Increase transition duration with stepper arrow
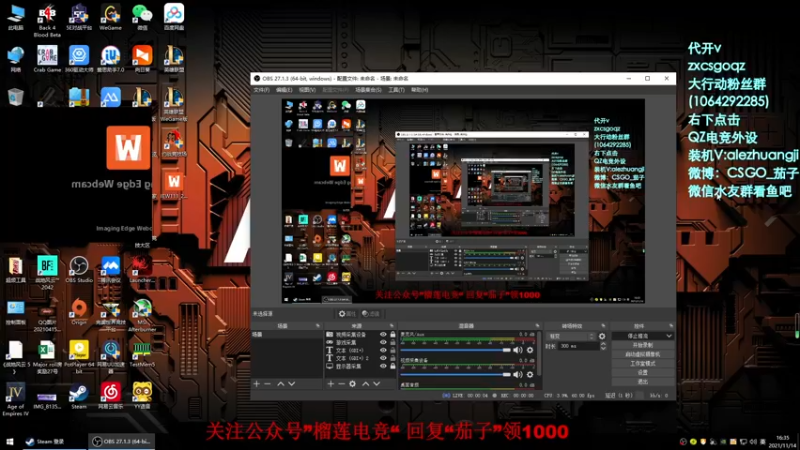The height and width of the screenshot is (450, 800). tap(603, 344)
